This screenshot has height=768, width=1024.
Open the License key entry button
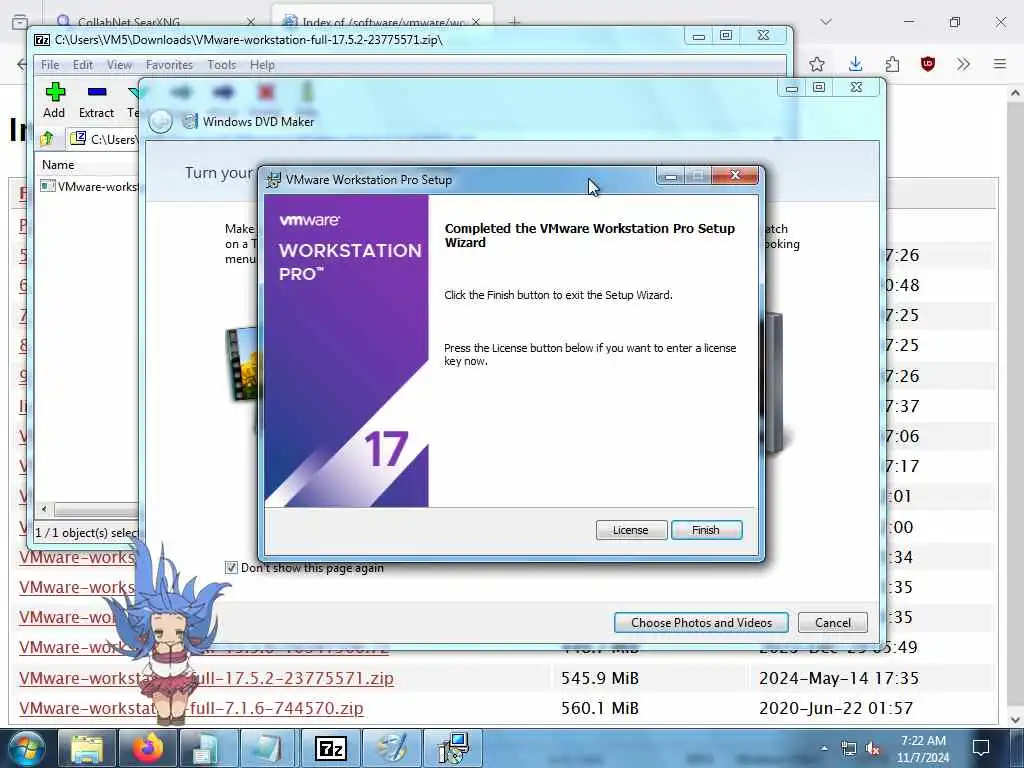pyautogui.click(x=631, y=530)
